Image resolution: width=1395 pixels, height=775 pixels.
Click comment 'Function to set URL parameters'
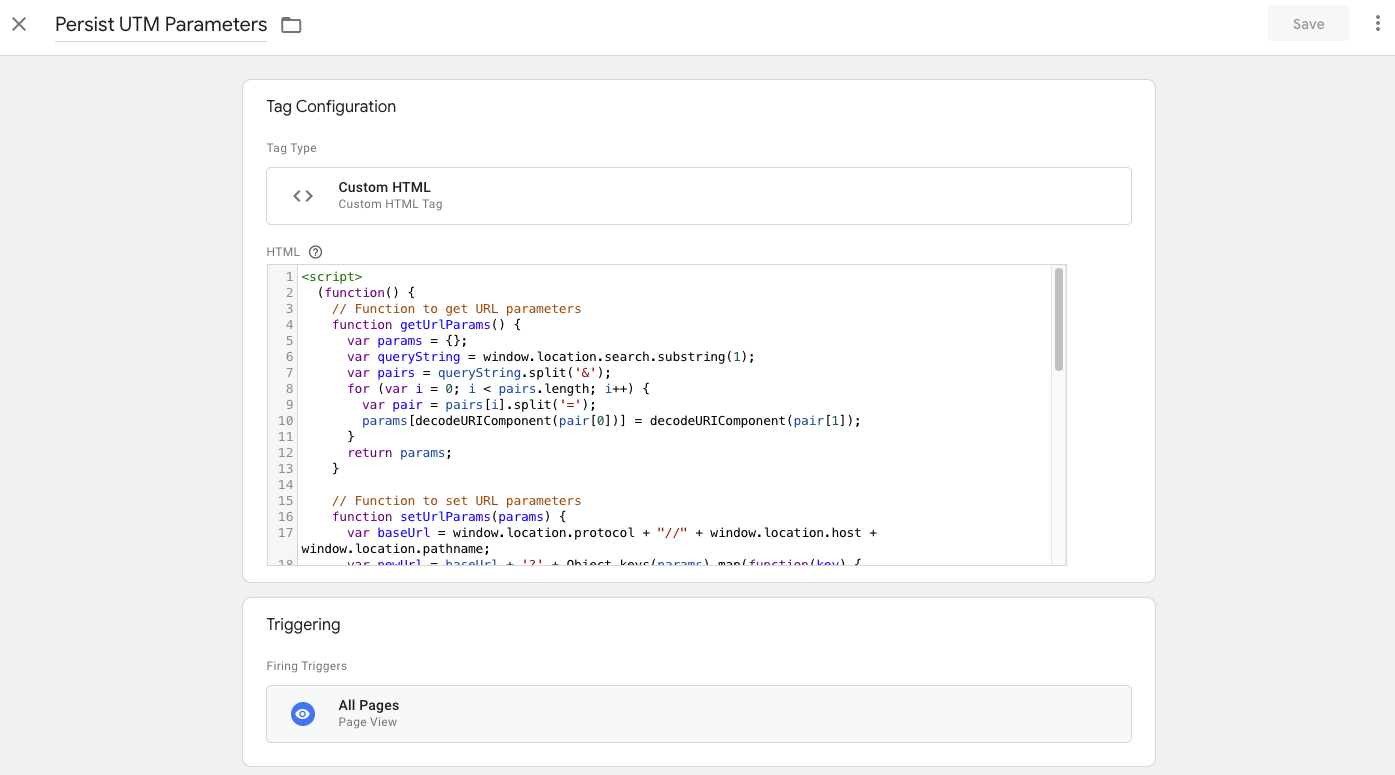[456, 501]
